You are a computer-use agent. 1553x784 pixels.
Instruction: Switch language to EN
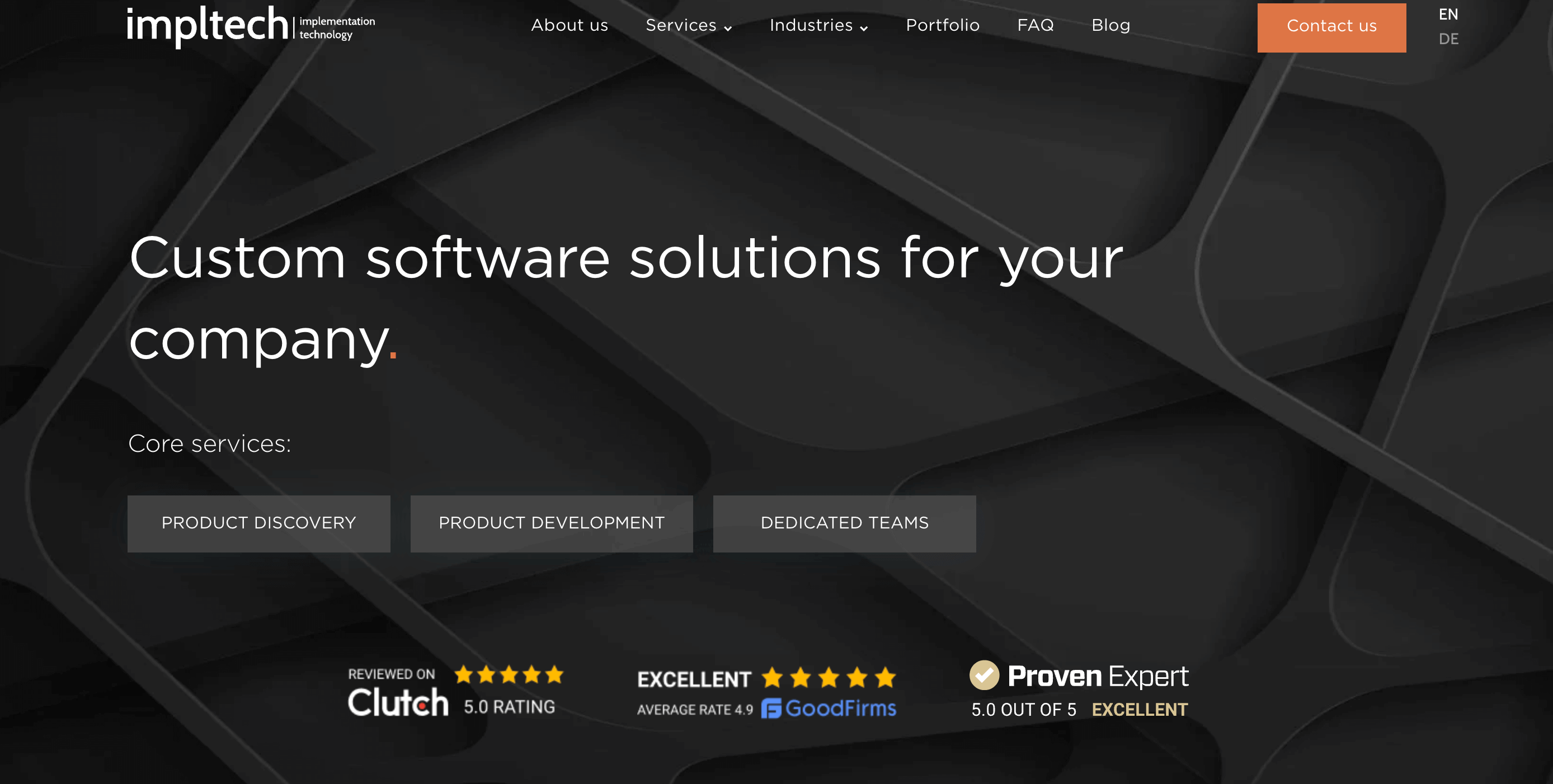pyautogui.click(x=1446, y=14)
